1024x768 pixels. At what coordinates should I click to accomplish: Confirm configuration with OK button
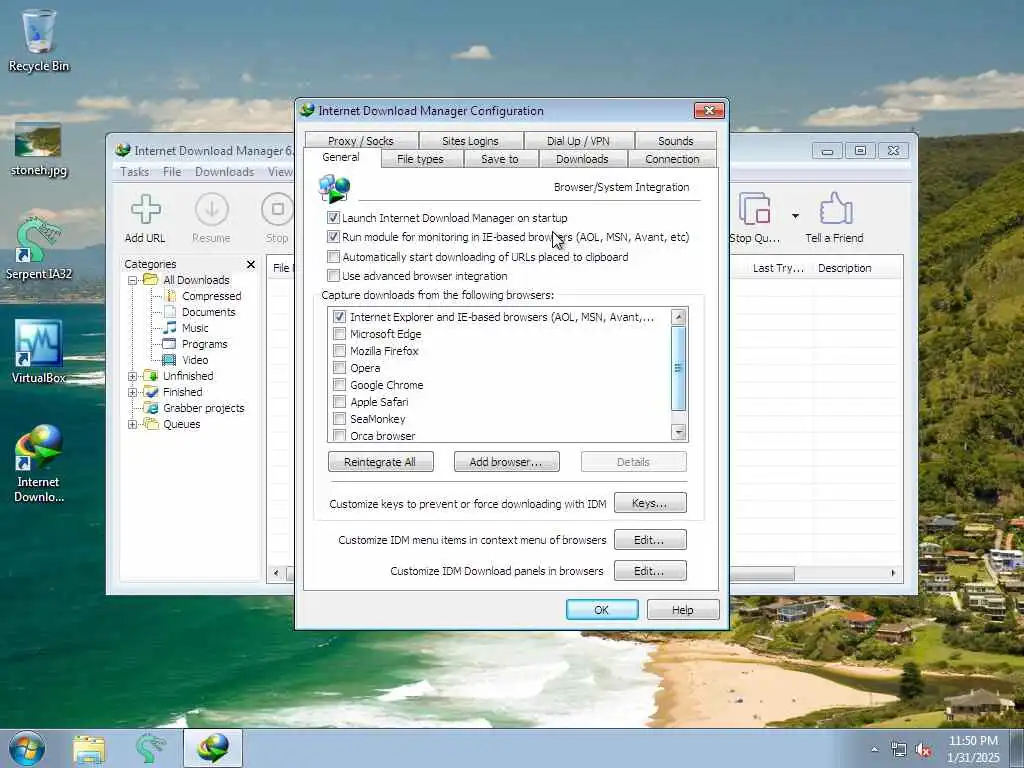click(601, 609)
